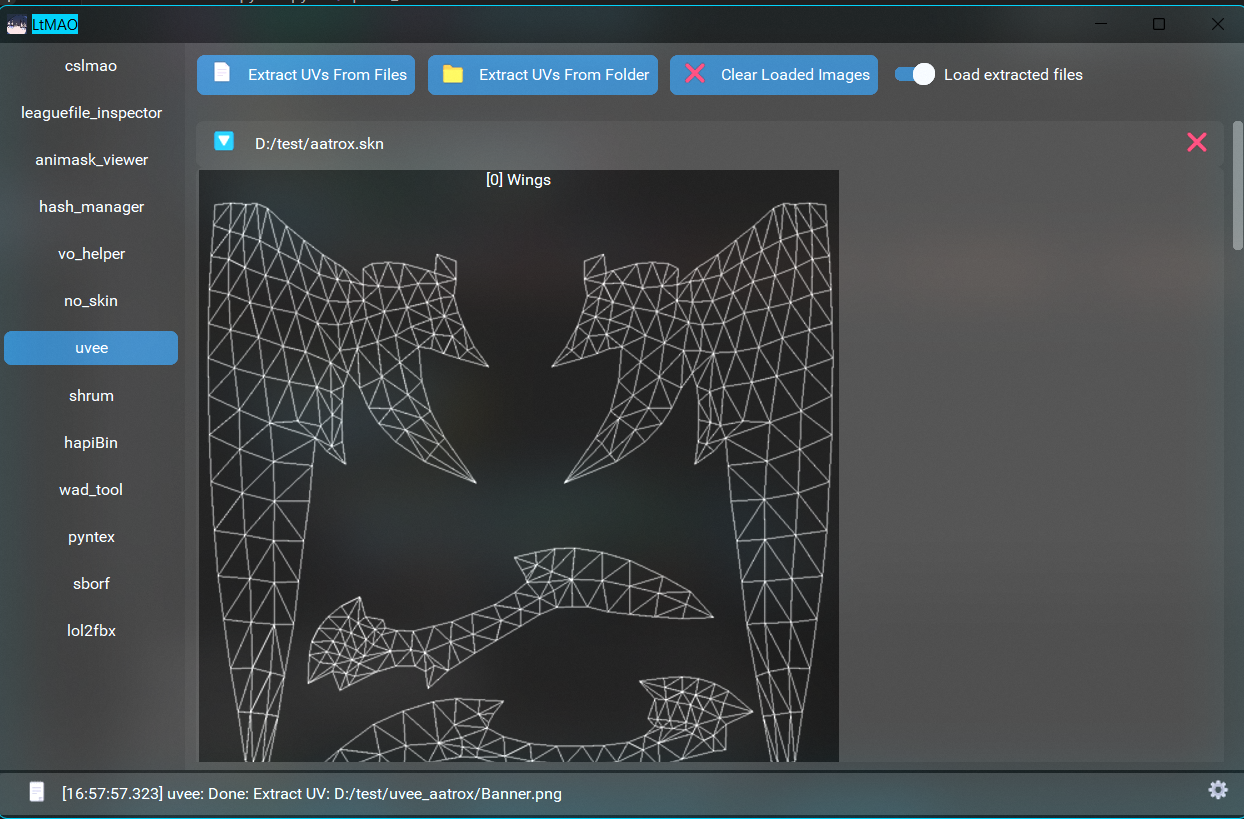Go to the wad_tool page
Screen dimensions: 1244x819
[91, 490]
